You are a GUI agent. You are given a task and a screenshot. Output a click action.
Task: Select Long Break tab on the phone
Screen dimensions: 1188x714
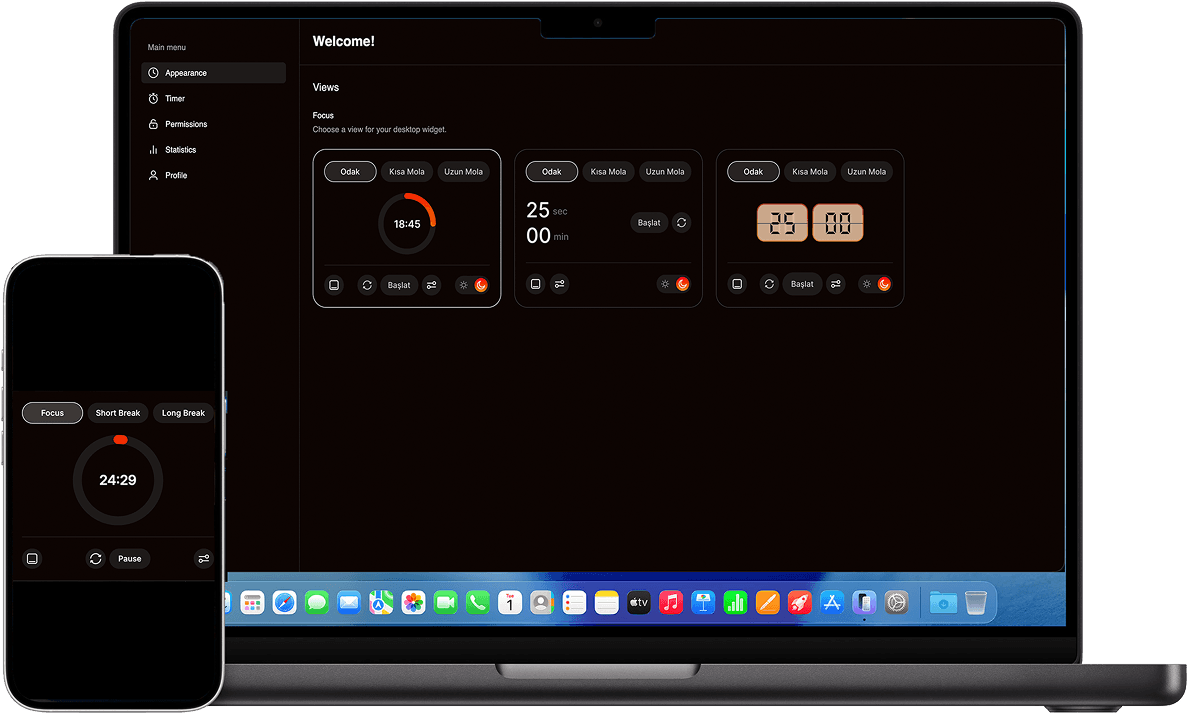tap(183, 413)
